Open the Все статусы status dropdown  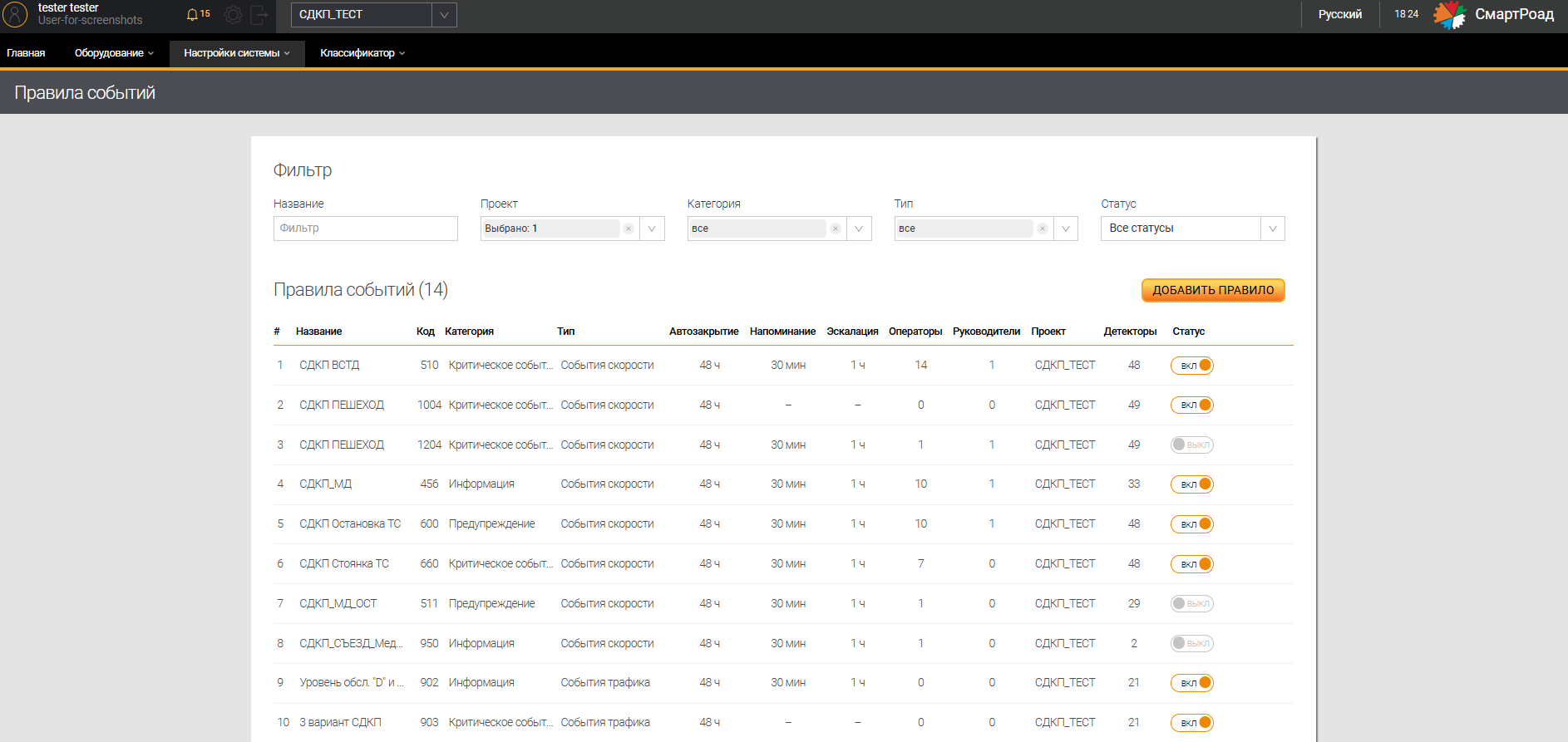point(1192,228)
